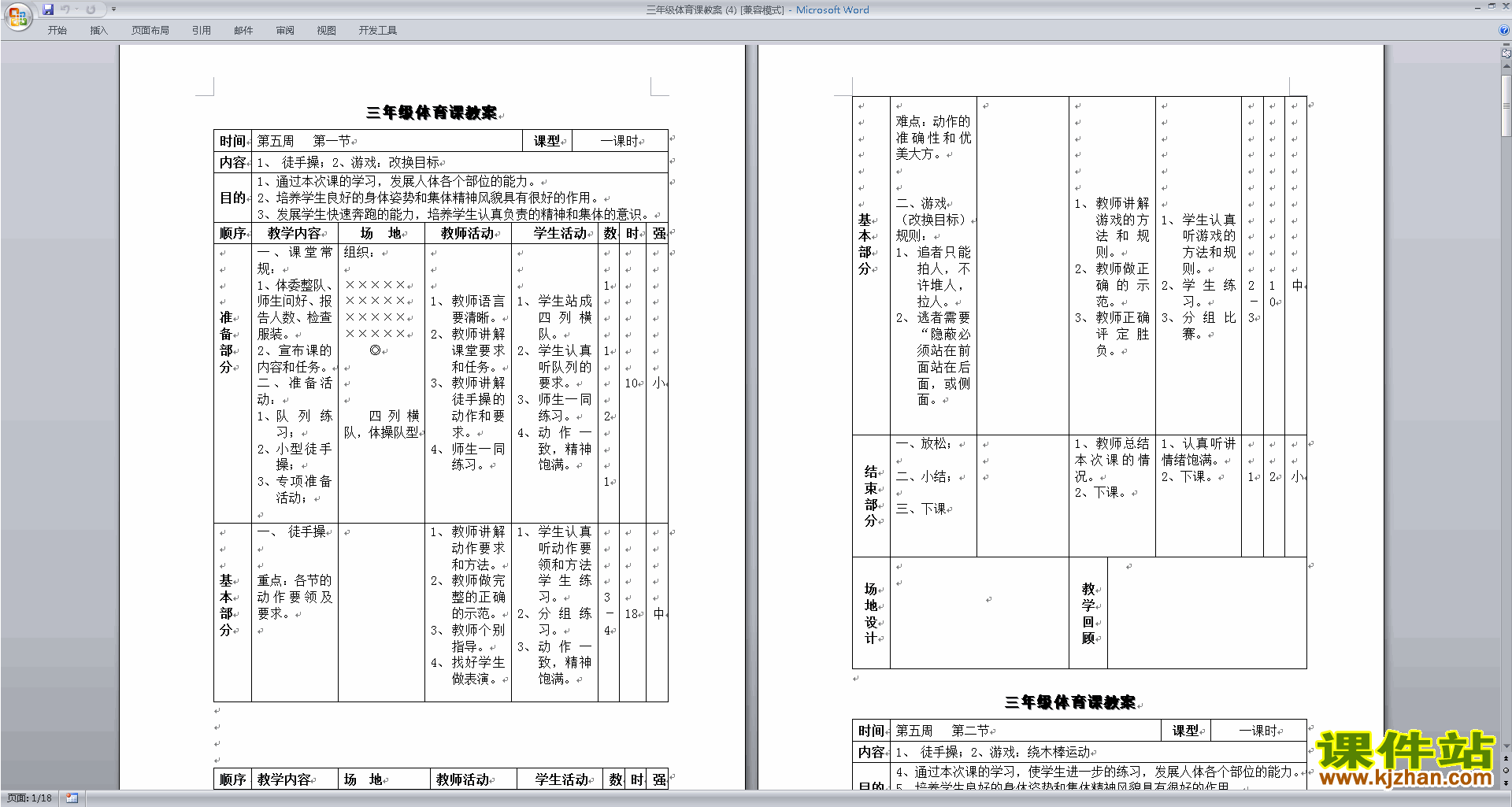Click the vertical scrollbar down arrow
The width and height of the screenshot is (1512, 807).
1506,746
